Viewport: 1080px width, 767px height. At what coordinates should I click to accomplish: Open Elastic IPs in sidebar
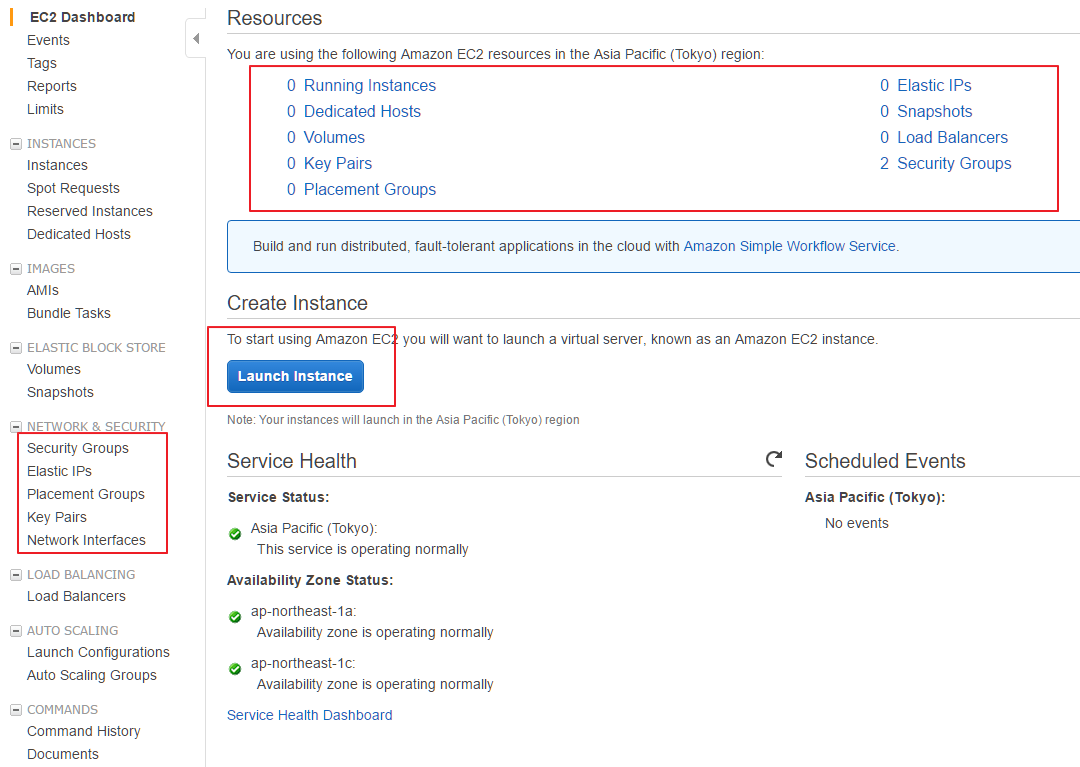click(x=59, y=471)
